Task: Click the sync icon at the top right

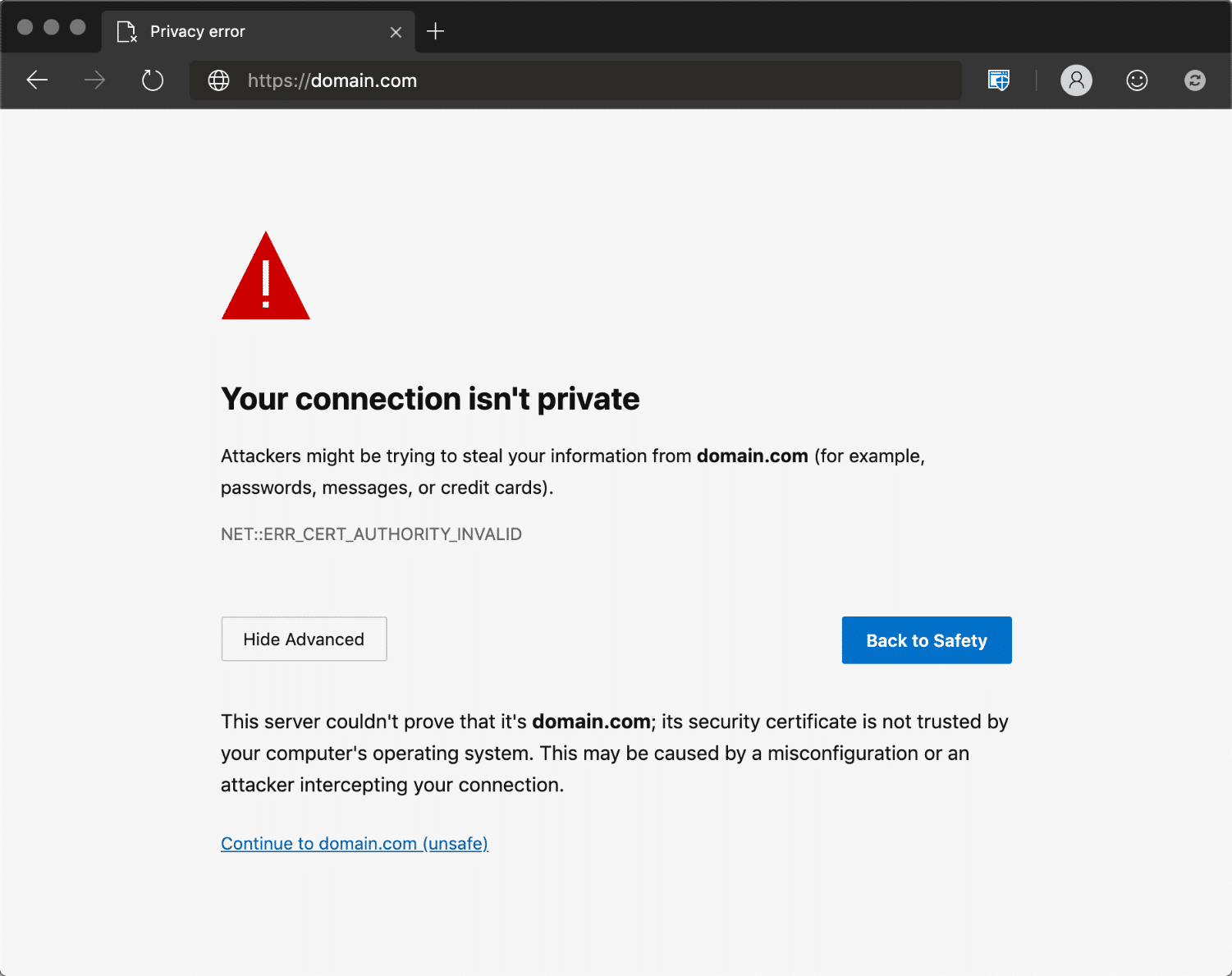Action: (x=1194, y=80)
